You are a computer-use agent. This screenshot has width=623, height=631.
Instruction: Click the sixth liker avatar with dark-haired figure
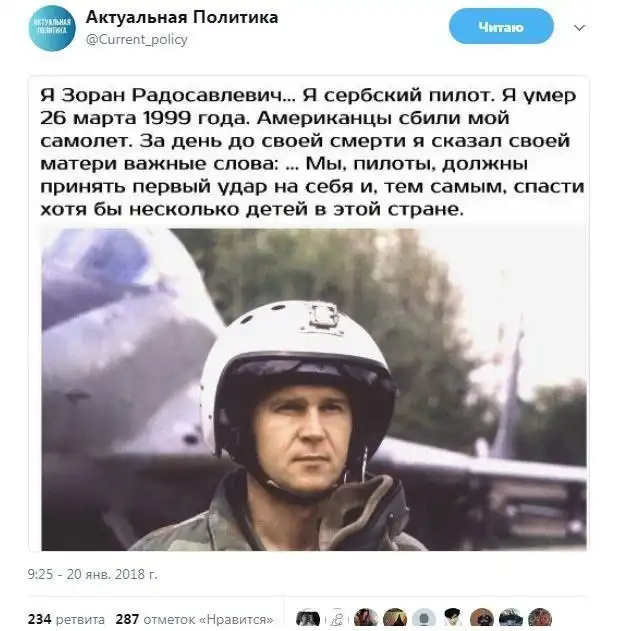click(x=453, y=619)
